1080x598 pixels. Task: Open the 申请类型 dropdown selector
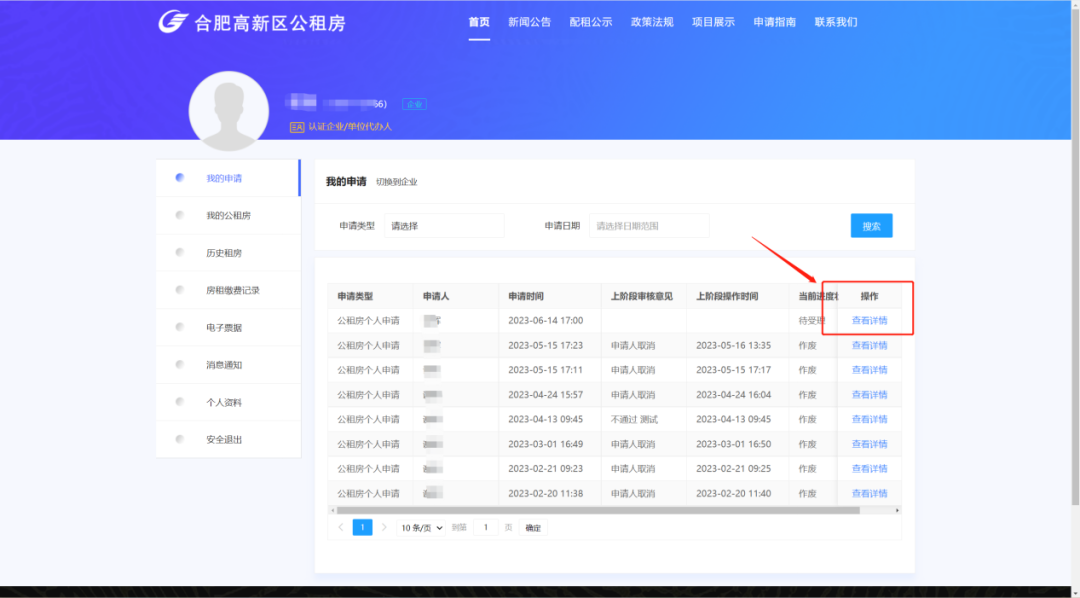pyautogui.click(x=444, y=226)
